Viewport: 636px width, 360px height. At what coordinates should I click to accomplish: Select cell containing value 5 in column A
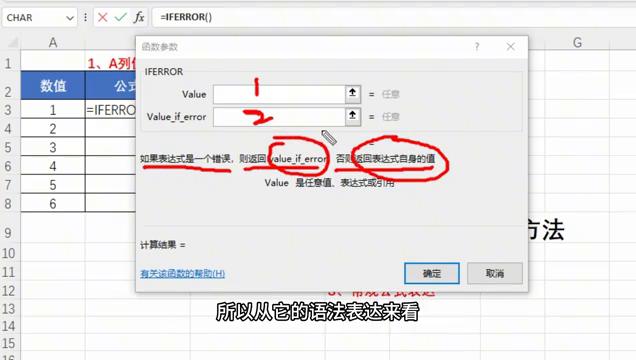[x=53, y=185]
